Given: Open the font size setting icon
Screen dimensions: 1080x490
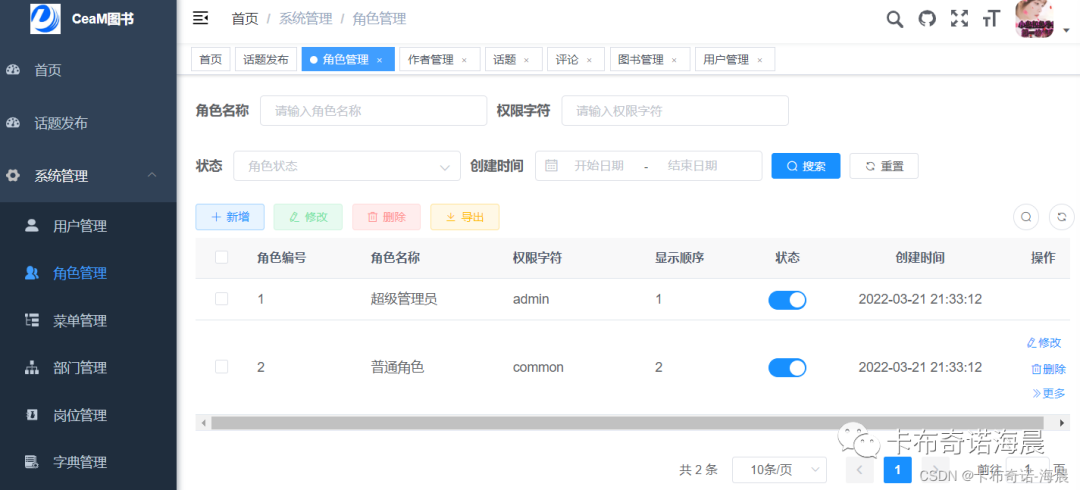Looking at the screenshot, I should pos(990,19).
